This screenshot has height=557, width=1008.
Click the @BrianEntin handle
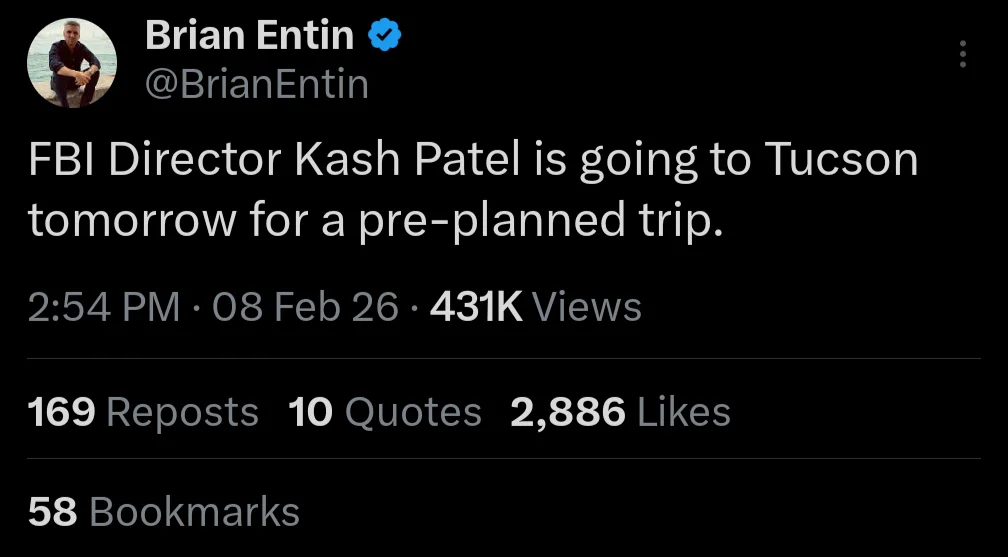257,84
